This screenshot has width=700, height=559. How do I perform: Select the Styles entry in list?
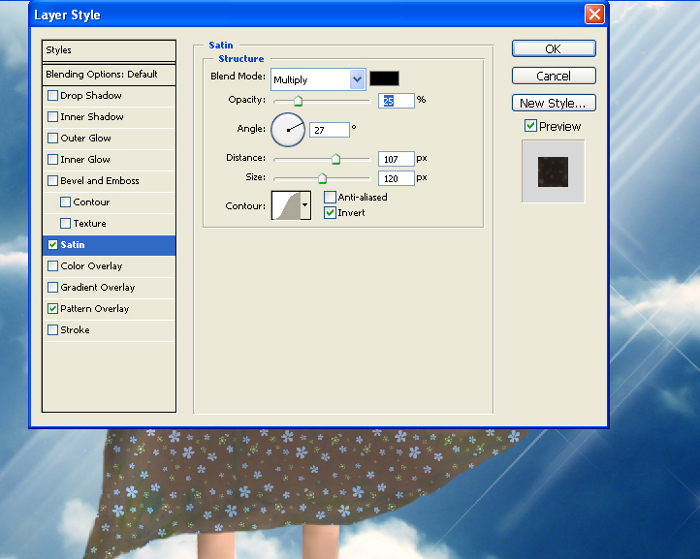click(59, 50)
